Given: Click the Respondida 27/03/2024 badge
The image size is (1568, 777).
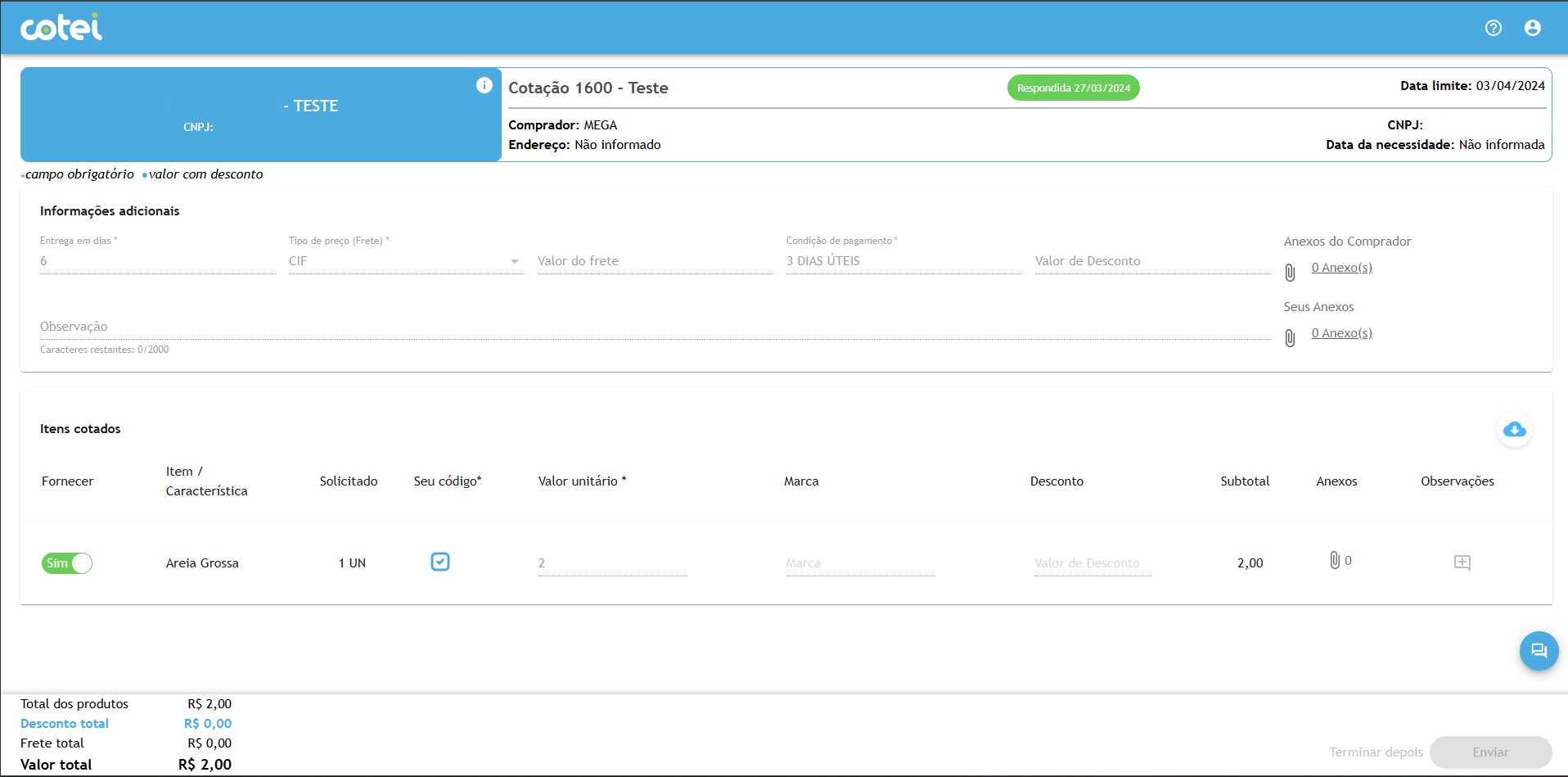Looking at the screenshot, I should tap(1073, 88).
